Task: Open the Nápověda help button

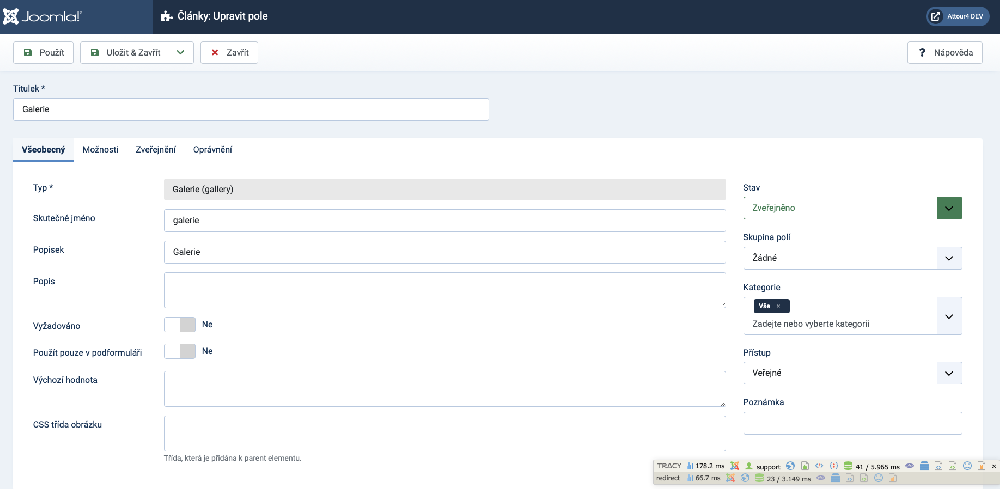Action: click(945, 52)
